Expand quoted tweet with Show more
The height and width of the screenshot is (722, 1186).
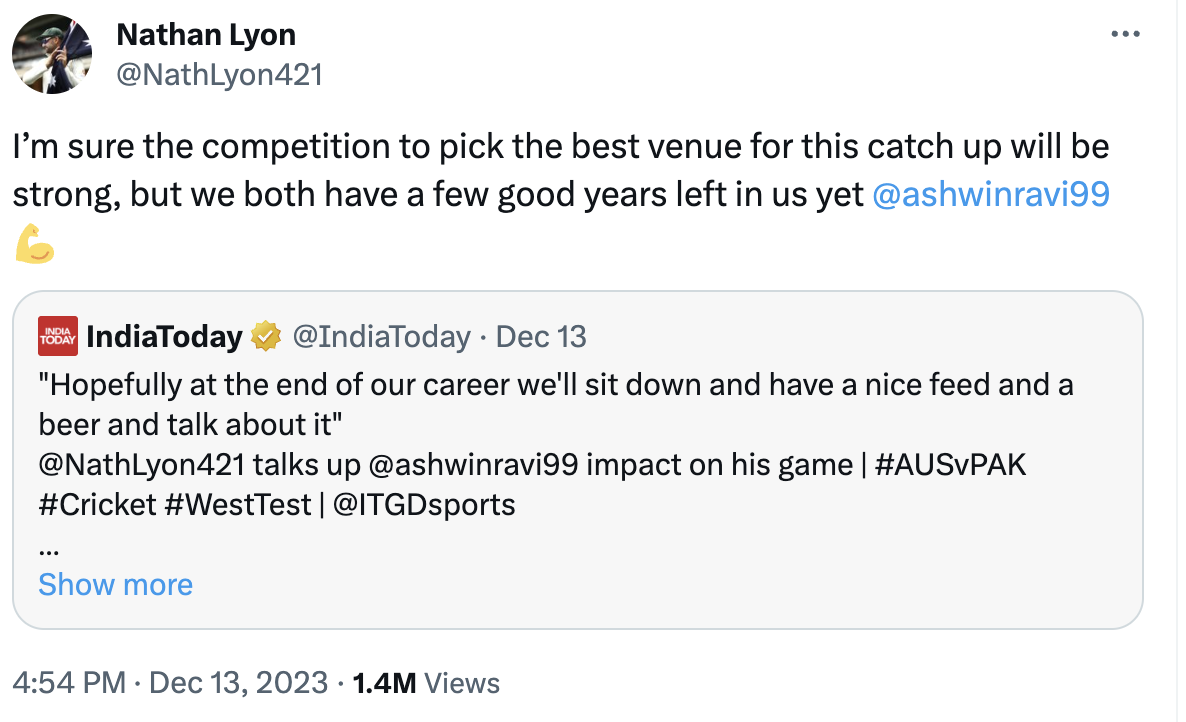pos(115,584)
